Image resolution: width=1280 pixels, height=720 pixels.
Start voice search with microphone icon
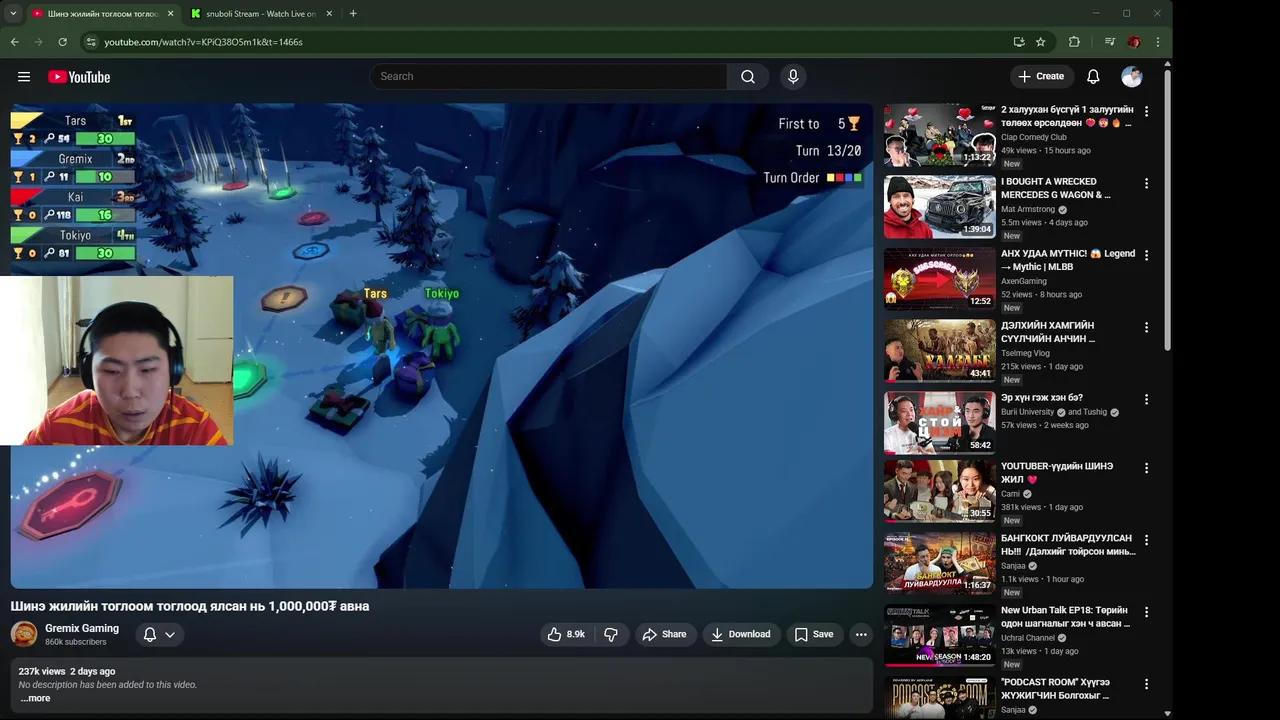pyautogui.click(x=793, y=77)
